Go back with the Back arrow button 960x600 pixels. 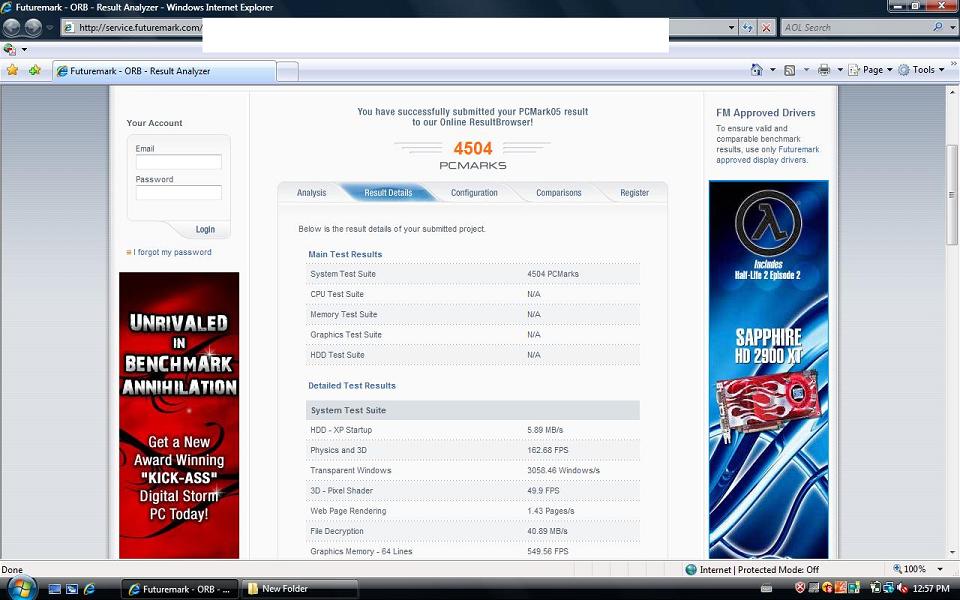tap(12, 27)
